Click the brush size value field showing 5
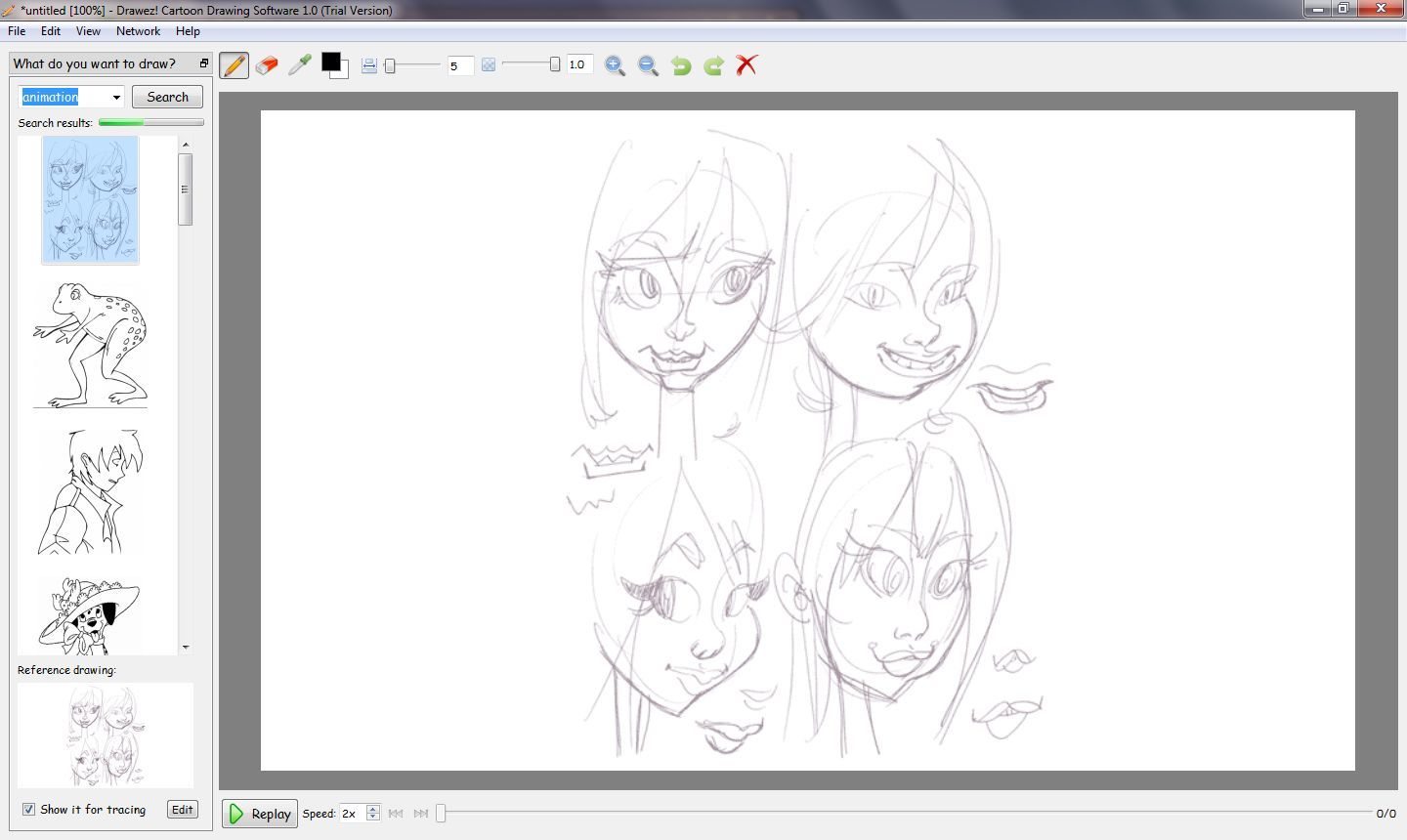Image resolution: width=1407 pixels, height=840 pixels. (461, 65)
